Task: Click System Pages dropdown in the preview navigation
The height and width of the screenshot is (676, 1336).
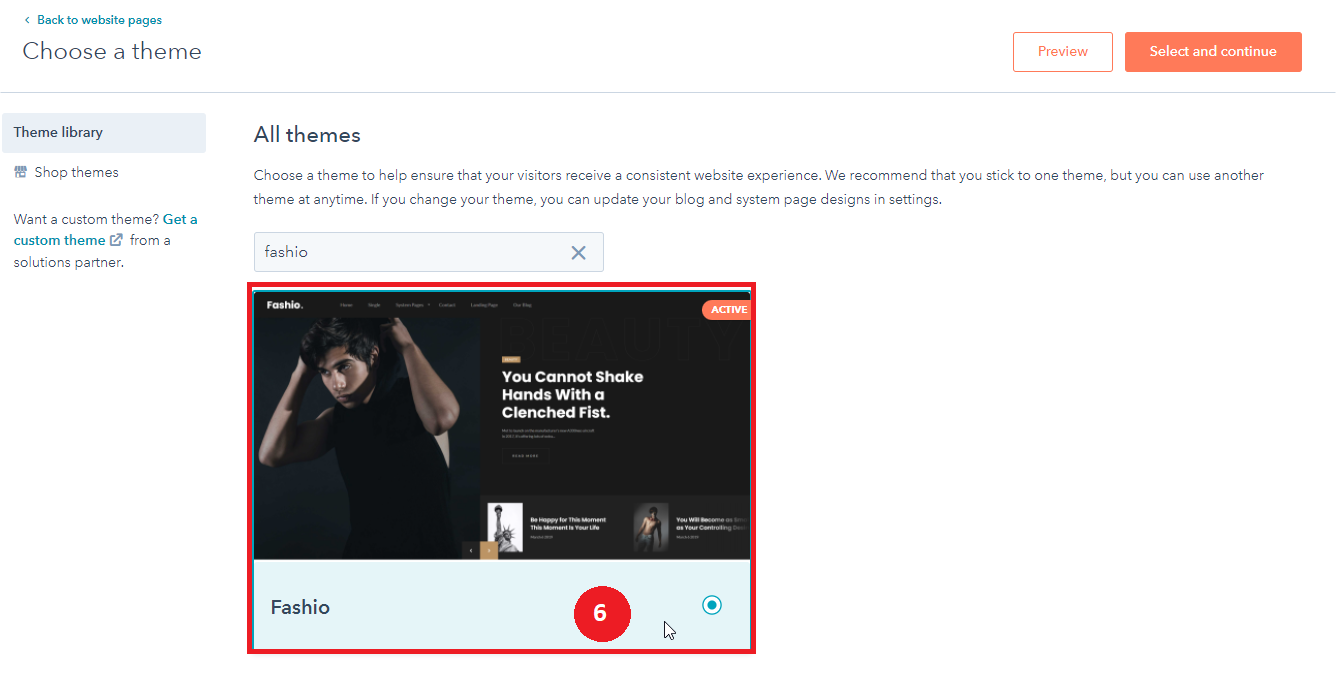Action: pyautogui.click(x=412, y=304)
